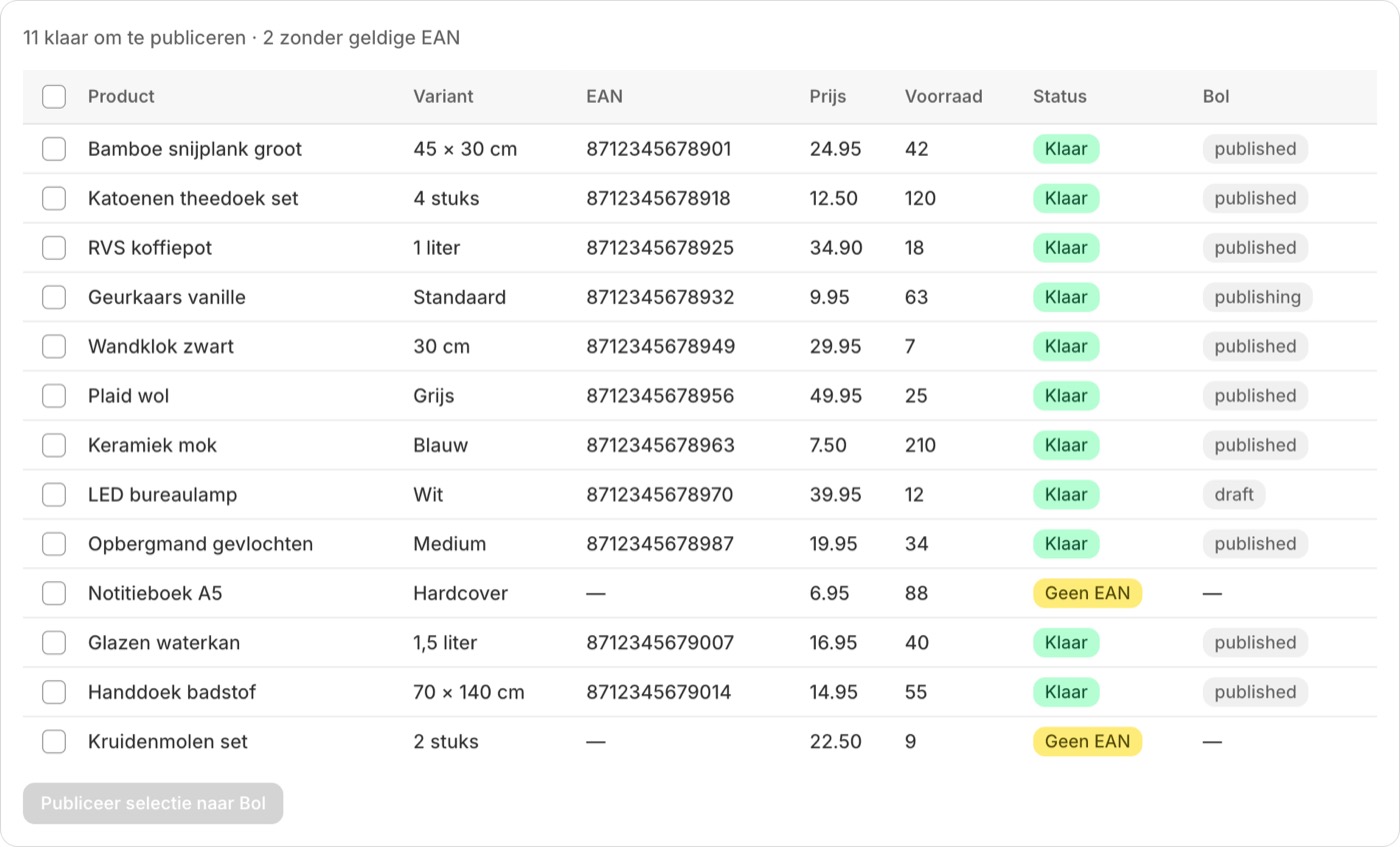
Task: Tick the select-all checkbox in the header
Action: click(54, 97)
